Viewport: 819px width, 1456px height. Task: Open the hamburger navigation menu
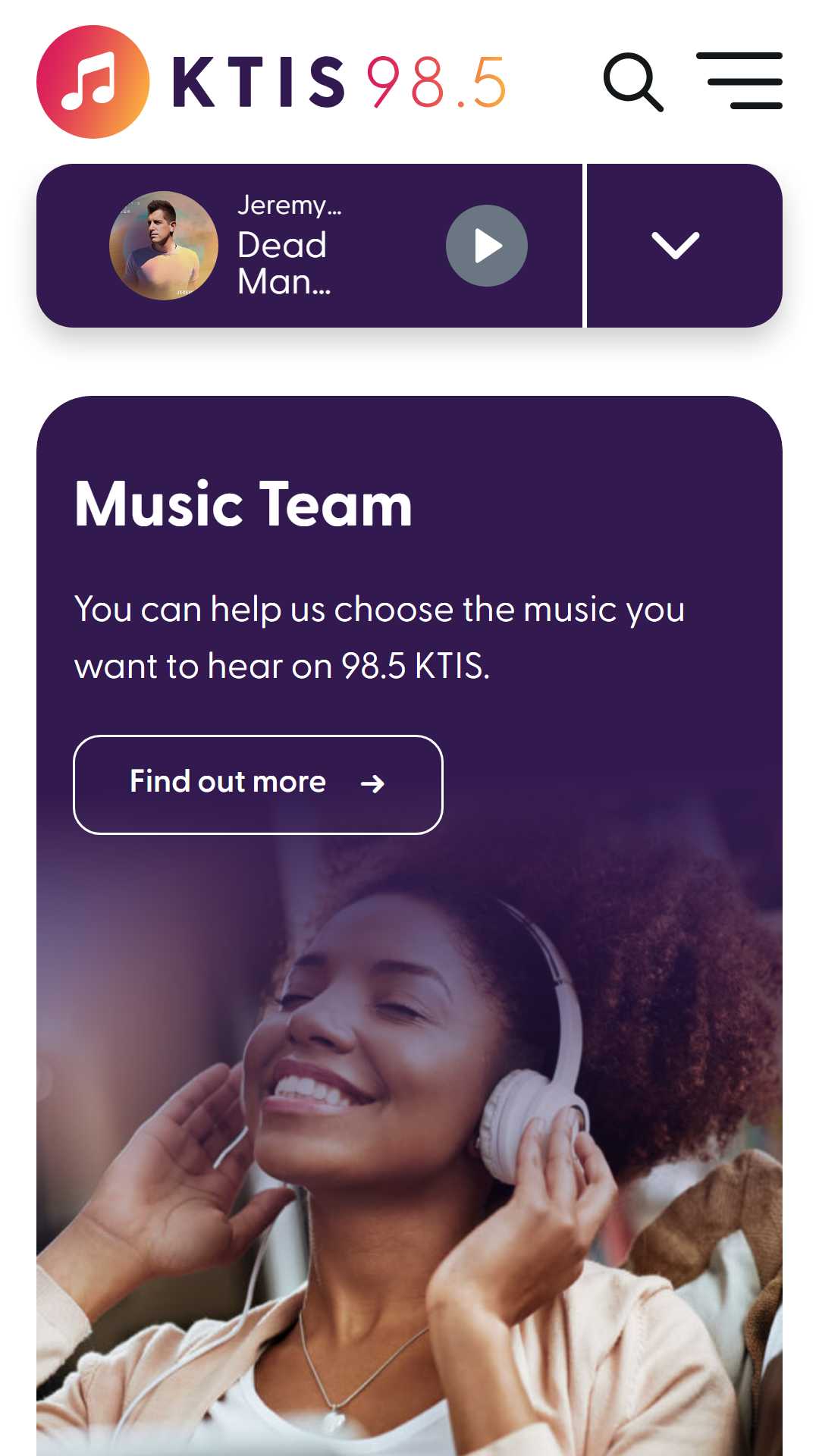(x=739, y=81)
